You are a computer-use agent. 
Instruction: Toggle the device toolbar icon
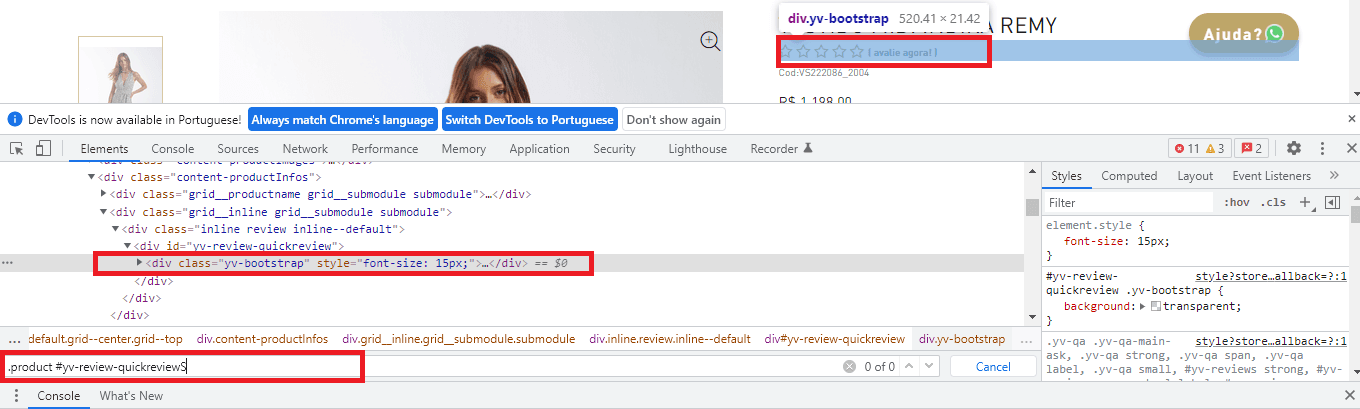coord(43,148)
